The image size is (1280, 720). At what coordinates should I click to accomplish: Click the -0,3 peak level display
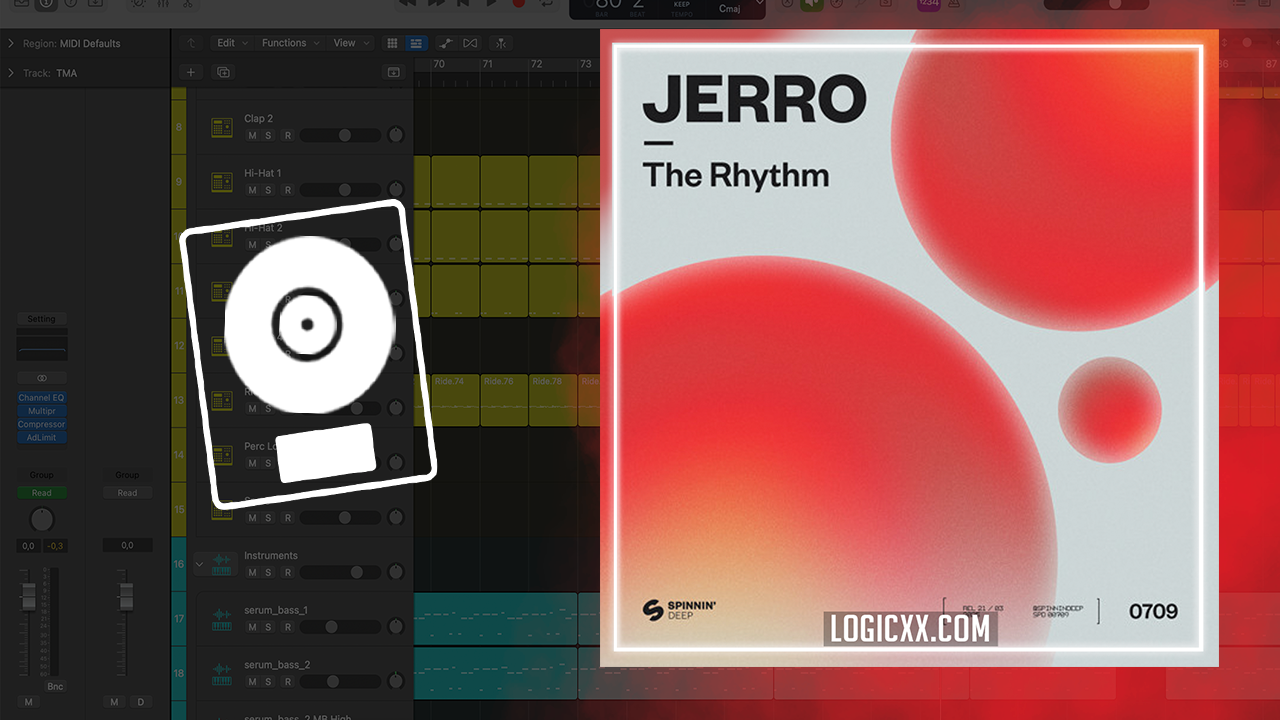tap(55, 545)
